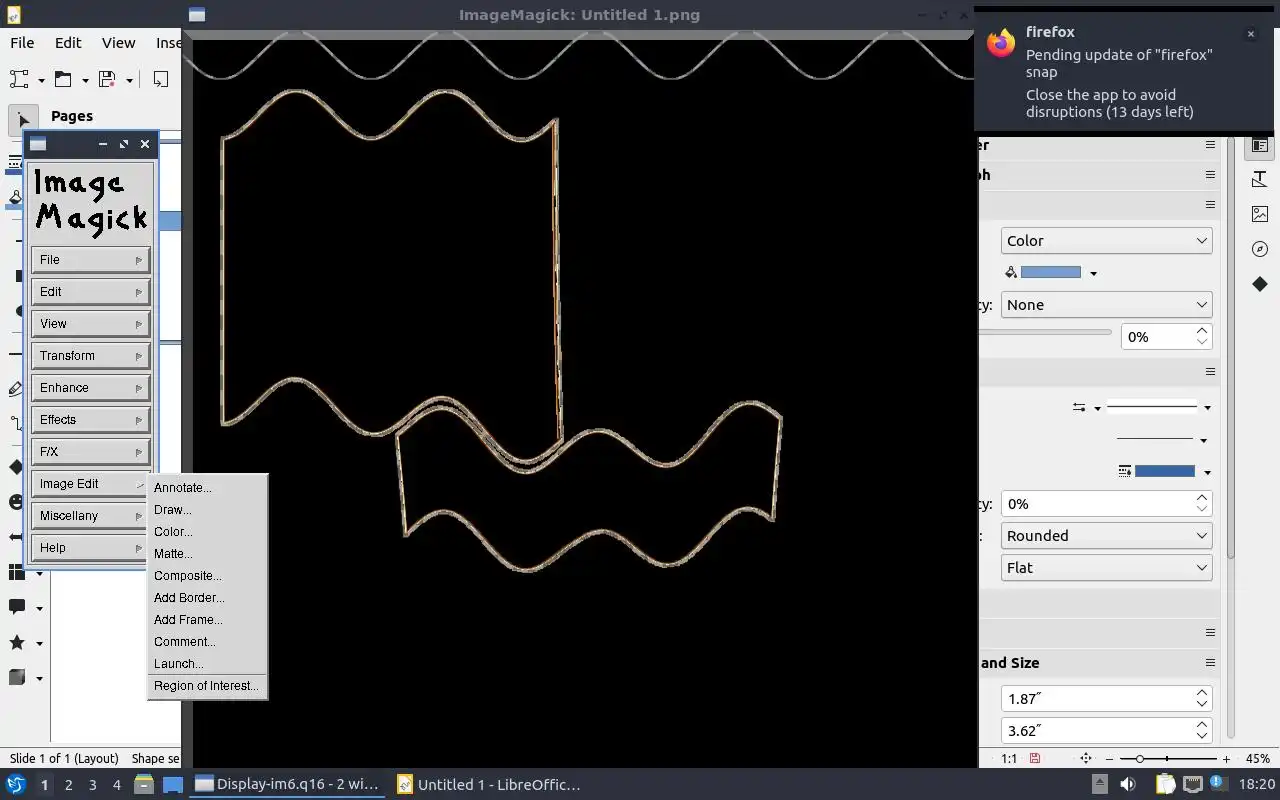
Task: Click ImageMagick Enhance button
Action: point(90,388)
